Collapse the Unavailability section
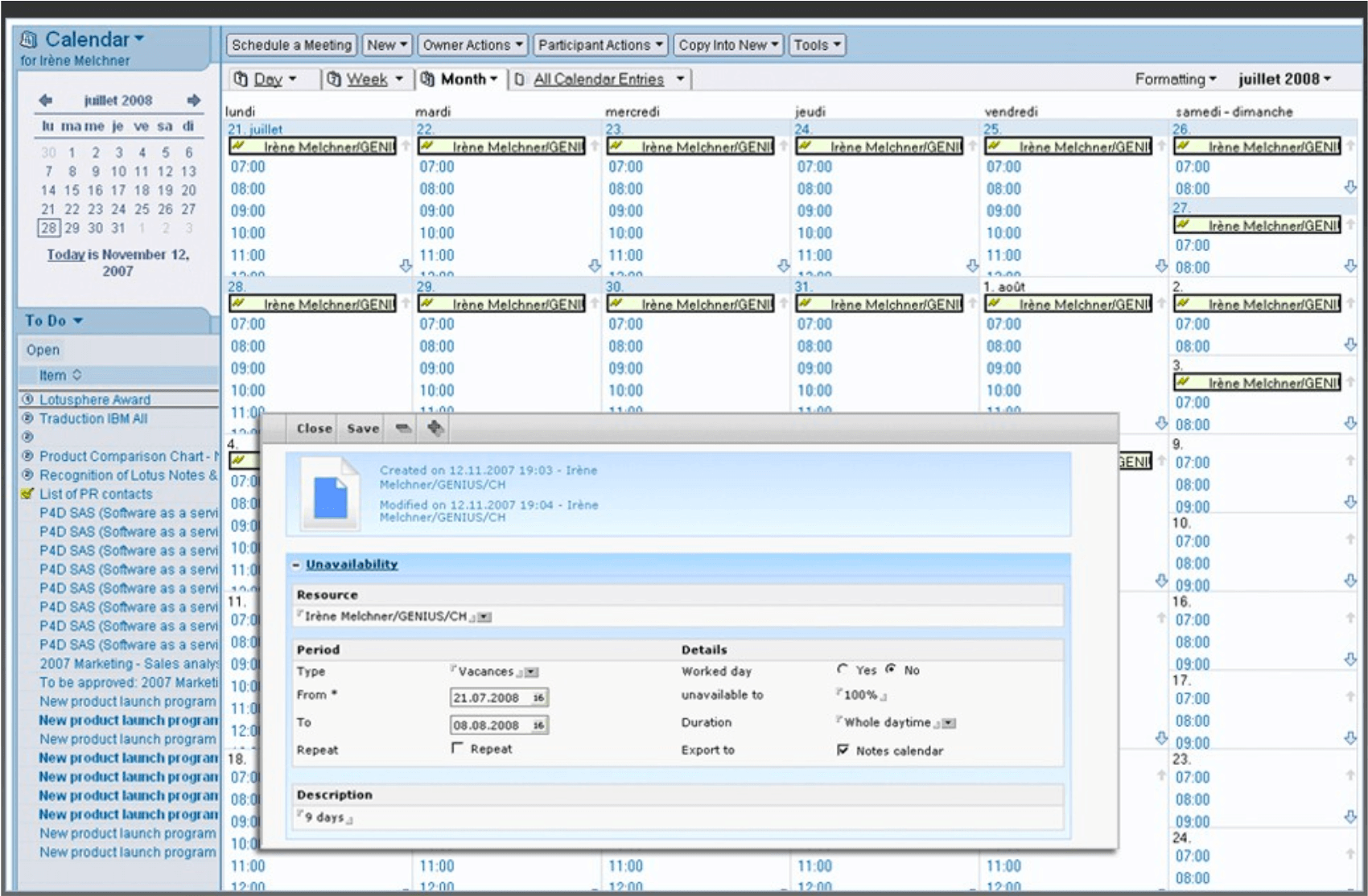This screenshot has width=1368, height=896. 296,564
